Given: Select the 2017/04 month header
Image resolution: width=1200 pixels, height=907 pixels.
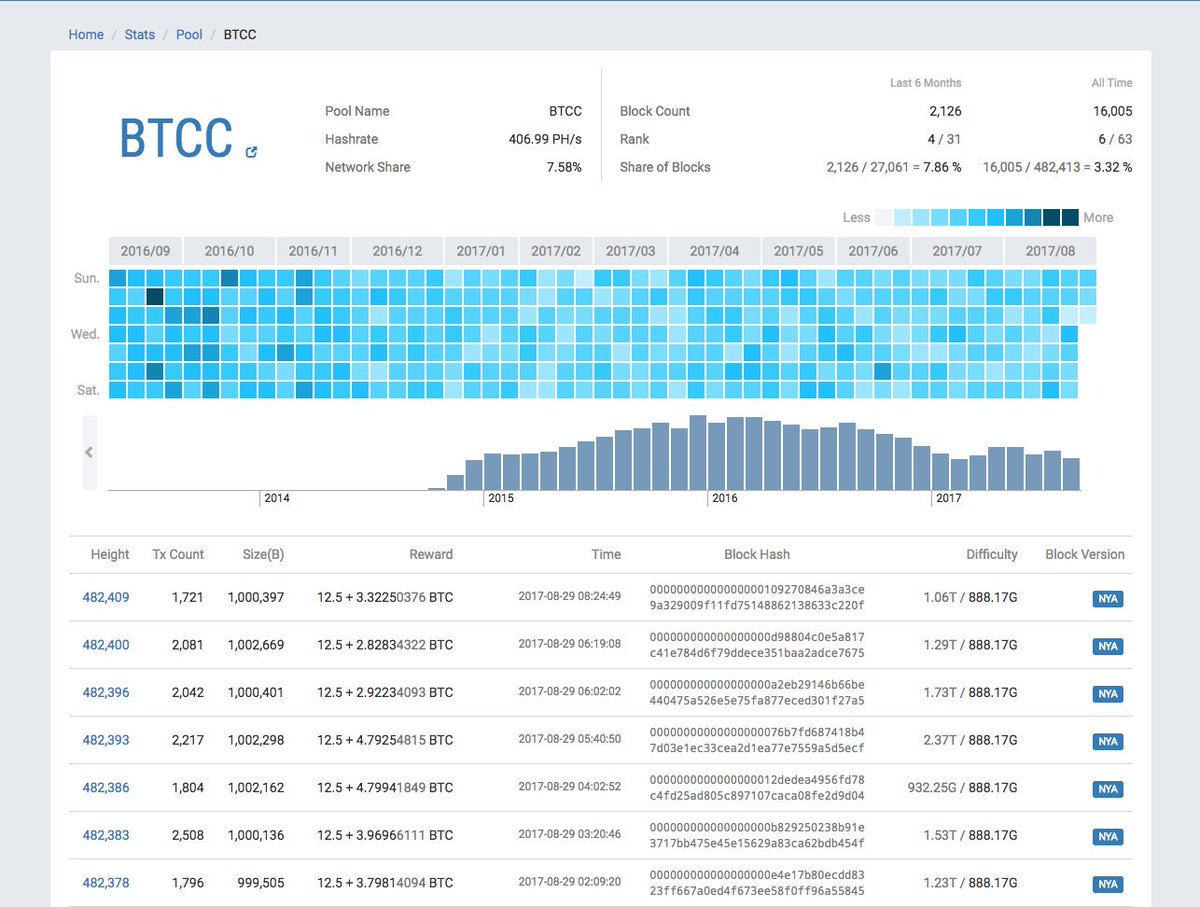Looking at the screenshot, I should click(x=714, y=251).
